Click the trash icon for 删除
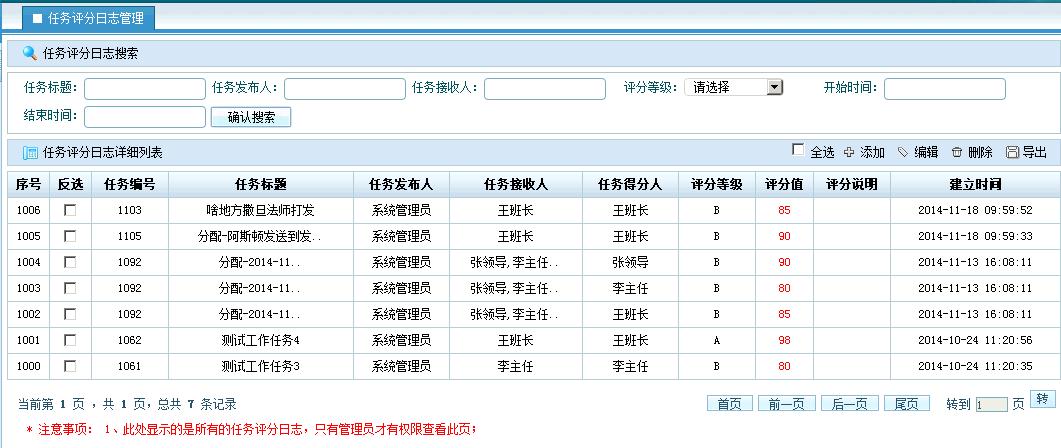 pyautogui.click(x=957, y=152)
